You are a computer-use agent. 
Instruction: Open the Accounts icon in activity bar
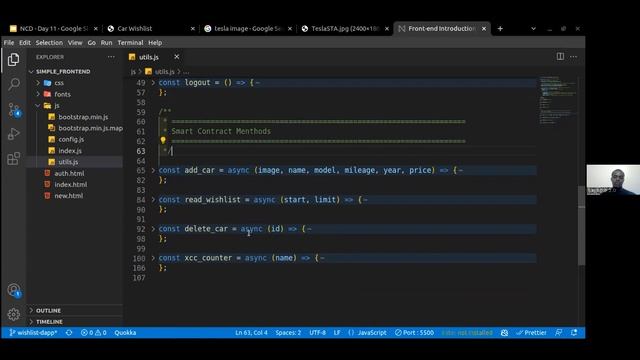[14, 290]
